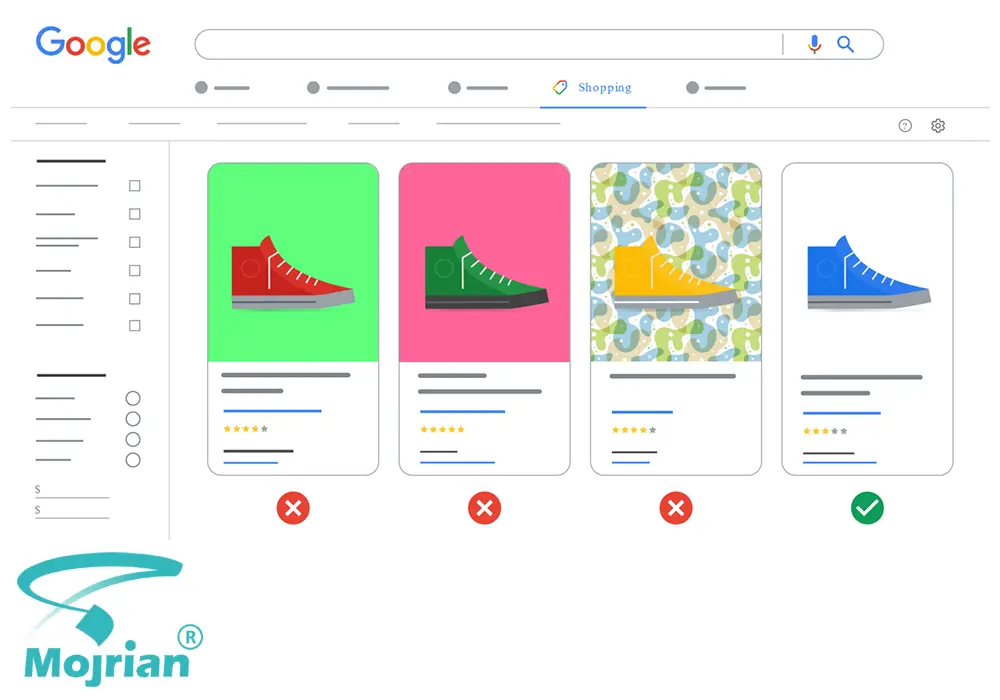
Task: Click the green checkmark under blue shoe
Action: tap(867, 508)
